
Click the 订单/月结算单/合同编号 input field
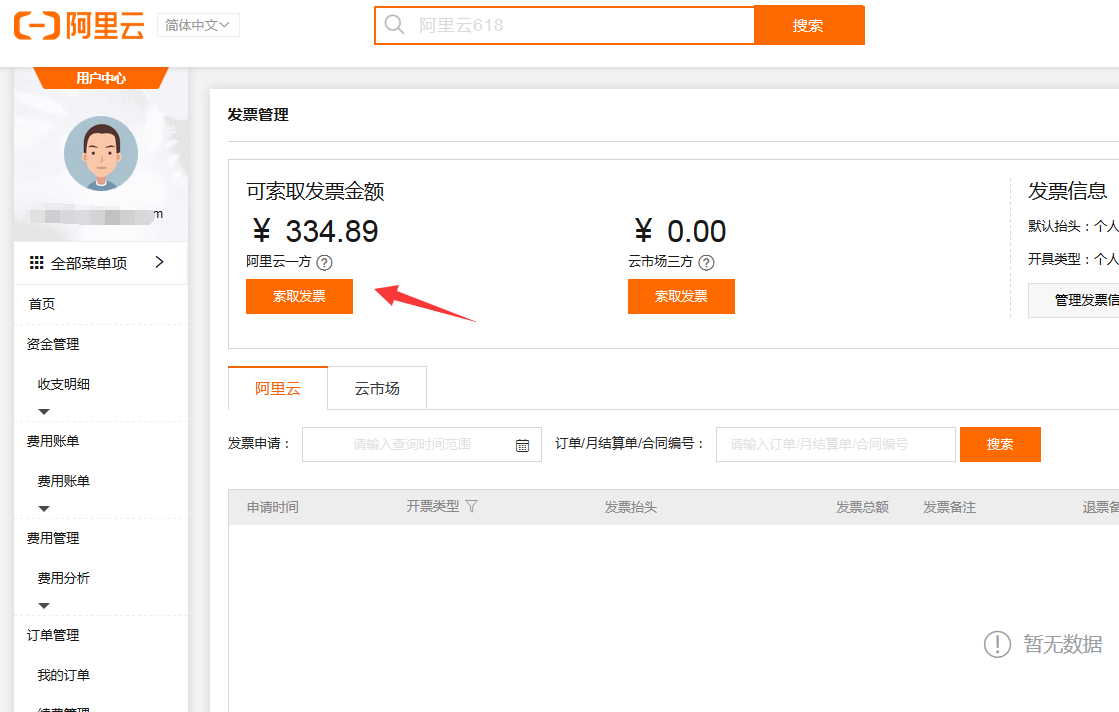coord(835,444)
